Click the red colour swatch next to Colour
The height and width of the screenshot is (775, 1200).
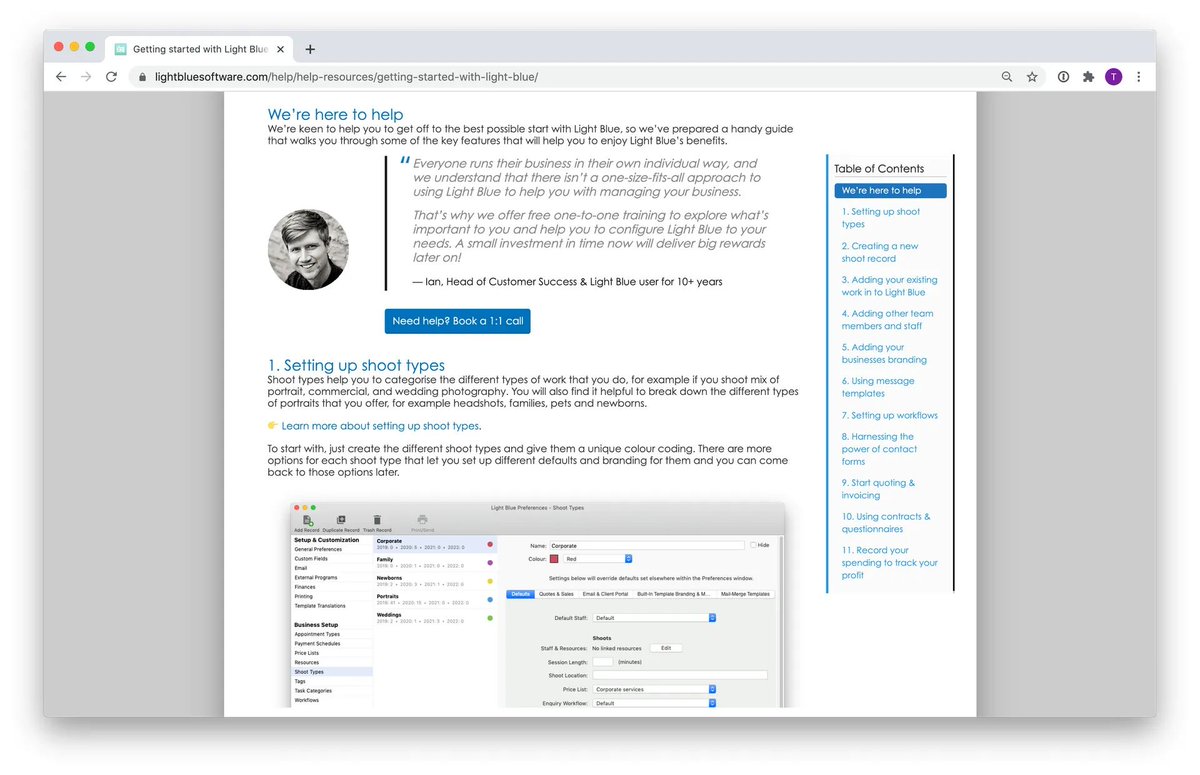tap(554, 559)
